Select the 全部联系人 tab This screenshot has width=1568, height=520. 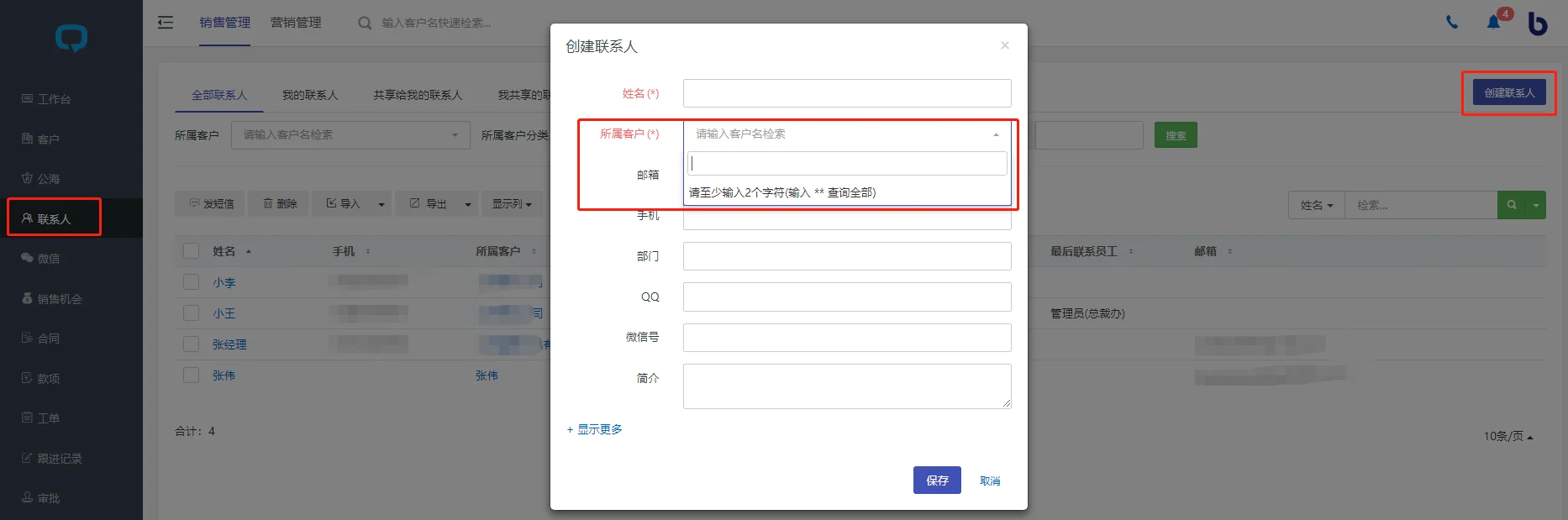[x=219, y=95]
